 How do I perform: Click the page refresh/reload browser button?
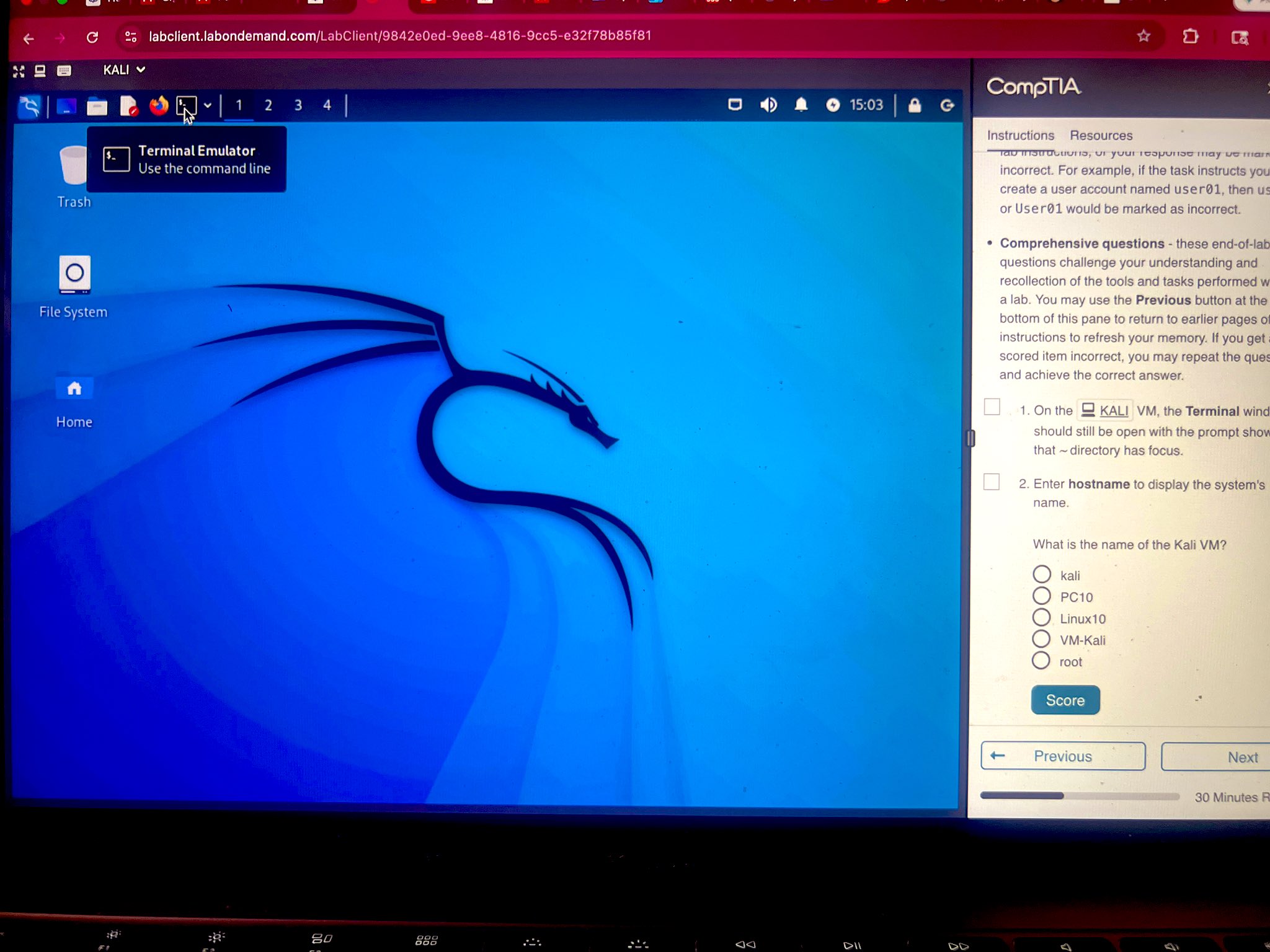(92, 37)
